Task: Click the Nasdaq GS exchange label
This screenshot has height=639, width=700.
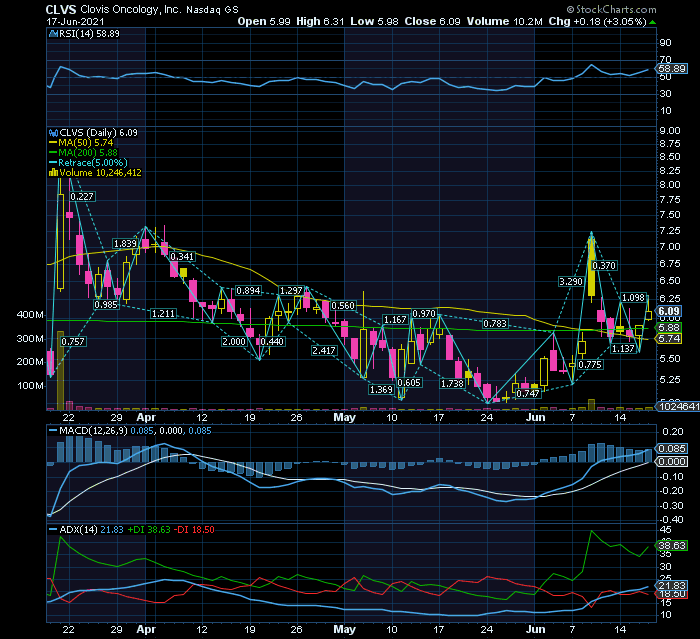Action: coord(212,9)
